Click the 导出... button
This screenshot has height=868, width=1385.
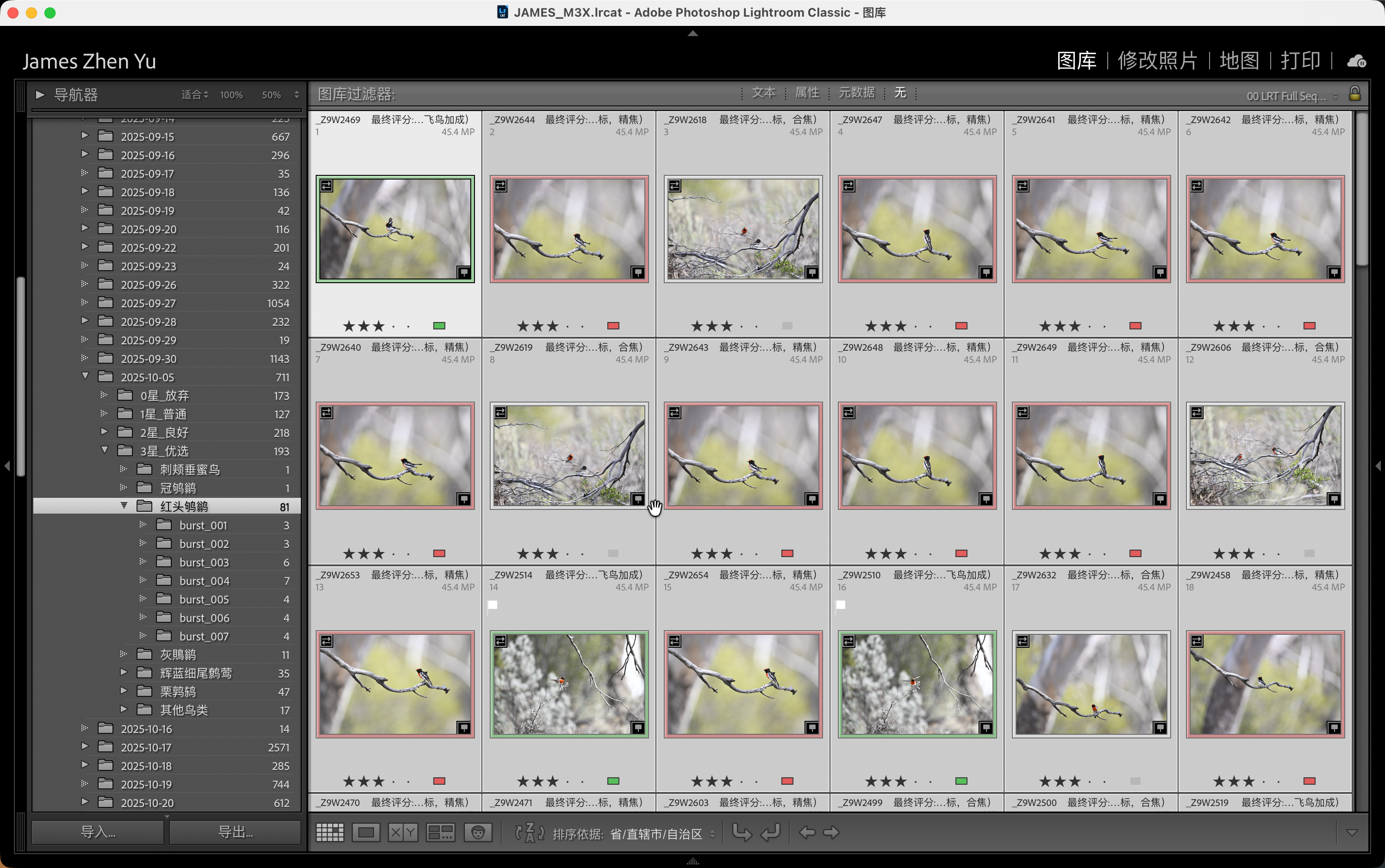pyautogui.click(x=236, y=832)
